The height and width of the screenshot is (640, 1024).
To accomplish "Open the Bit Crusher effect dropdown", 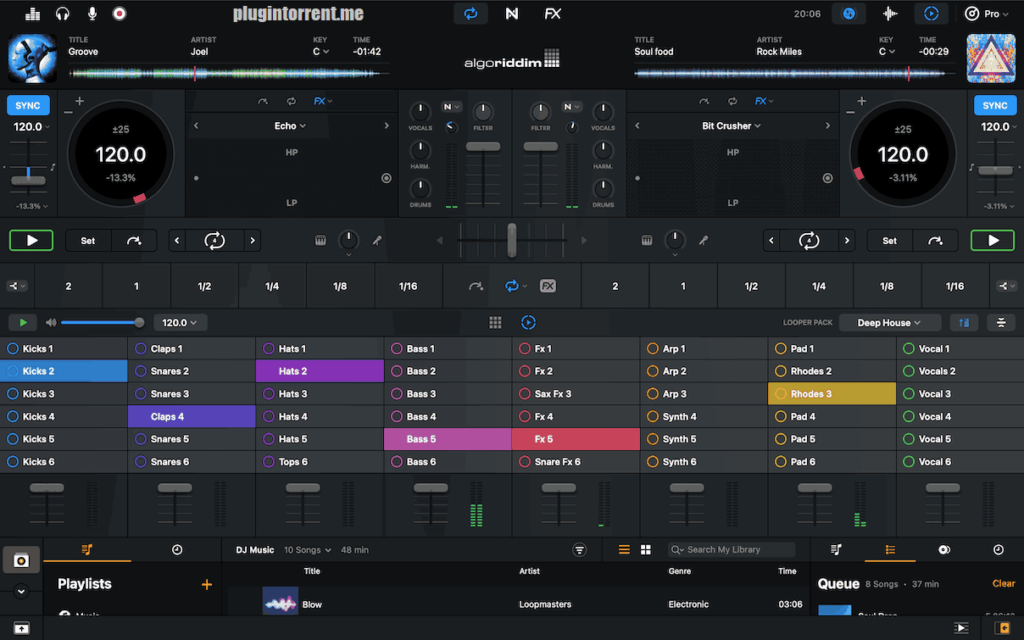I will pyautogui.click(x=731, y=126).
